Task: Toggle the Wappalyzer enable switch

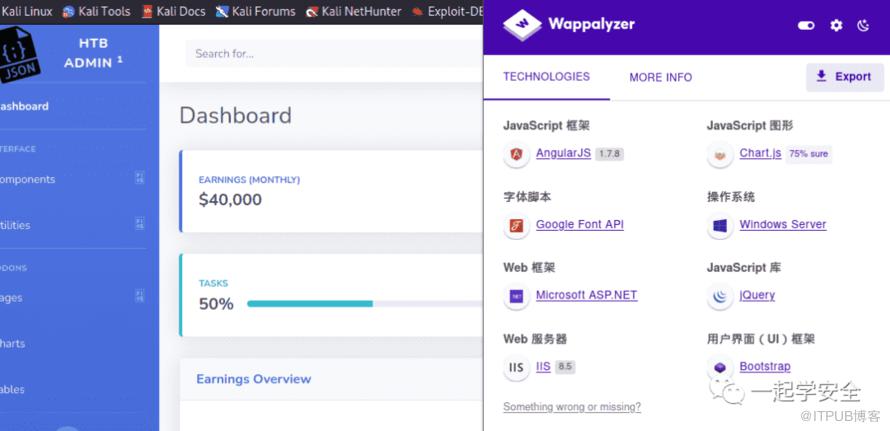Action: point(806,26)
